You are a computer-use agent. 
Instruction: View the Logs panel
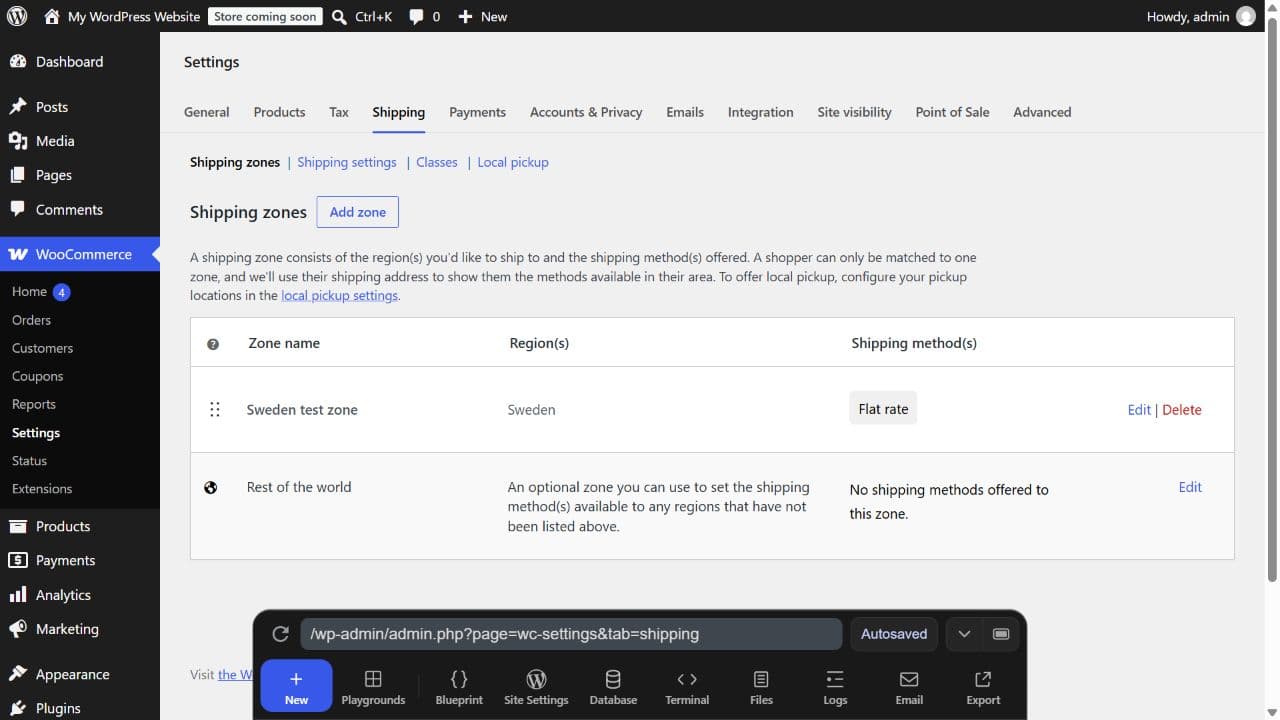click(x=835, y=688)
